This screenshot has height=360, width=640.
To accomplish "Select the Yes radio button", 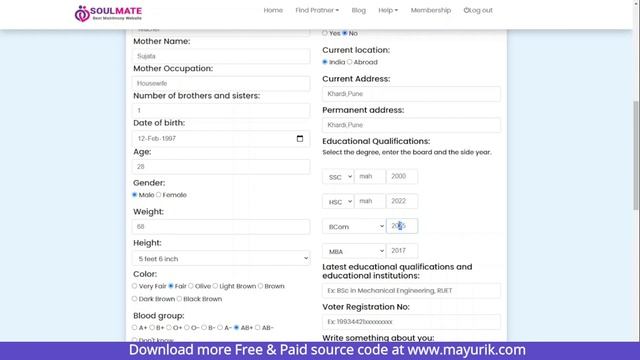I will tap(325, 33).
